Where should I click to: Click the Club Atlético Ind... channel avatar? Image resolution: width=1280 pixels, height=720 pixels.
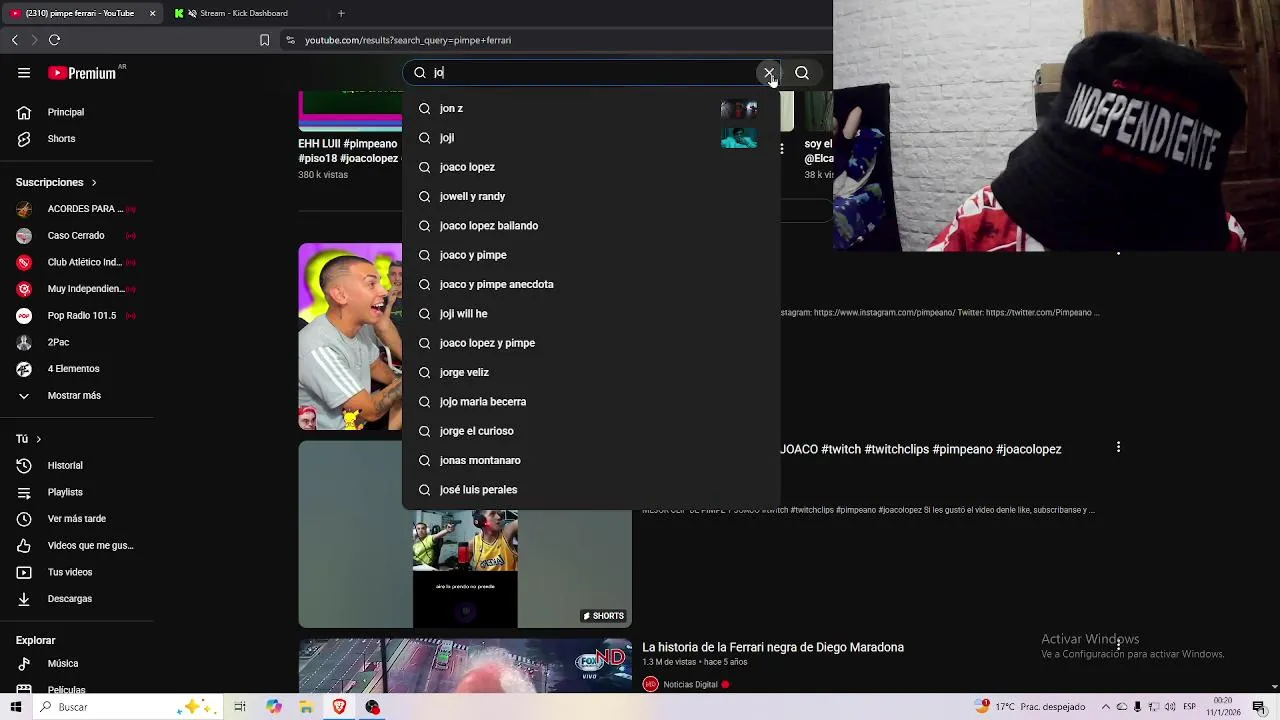[x=24, y=262]
